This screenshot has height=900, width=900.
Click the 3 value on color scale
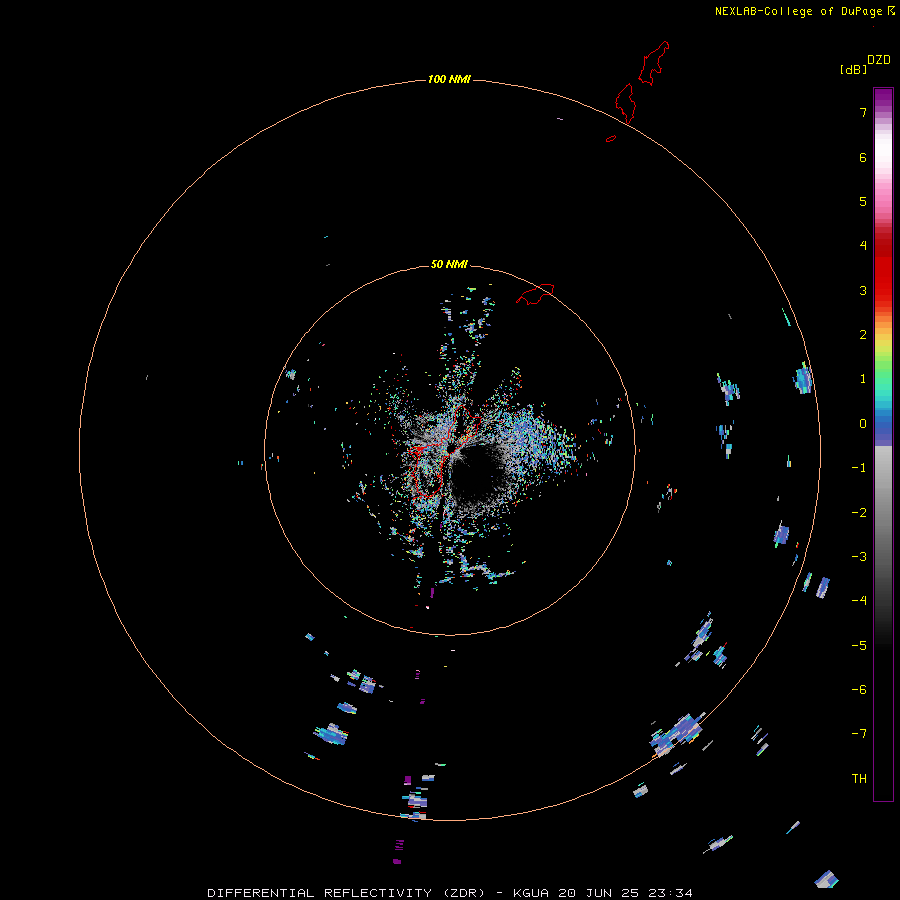(863, 290)
